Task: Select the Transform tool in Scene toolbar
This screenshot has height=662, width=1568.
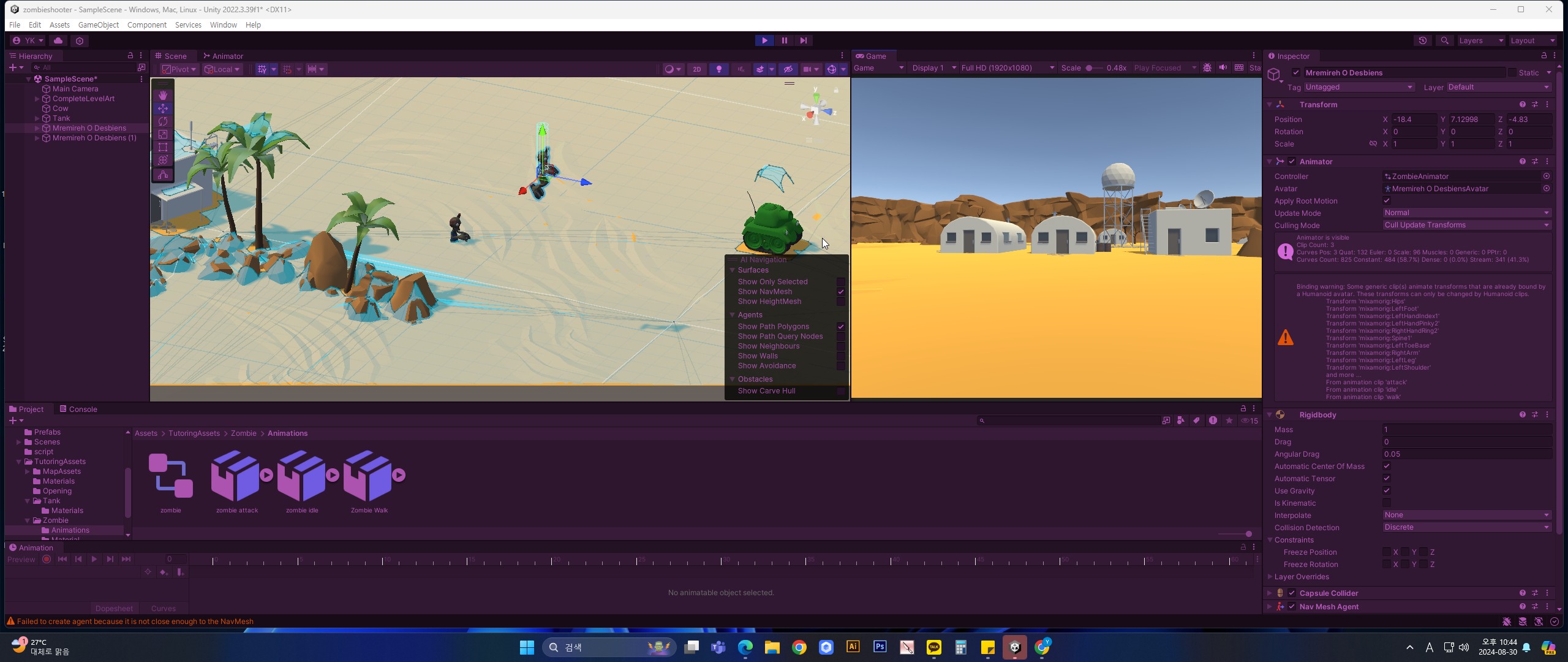Action: click(x=163, y=160)
